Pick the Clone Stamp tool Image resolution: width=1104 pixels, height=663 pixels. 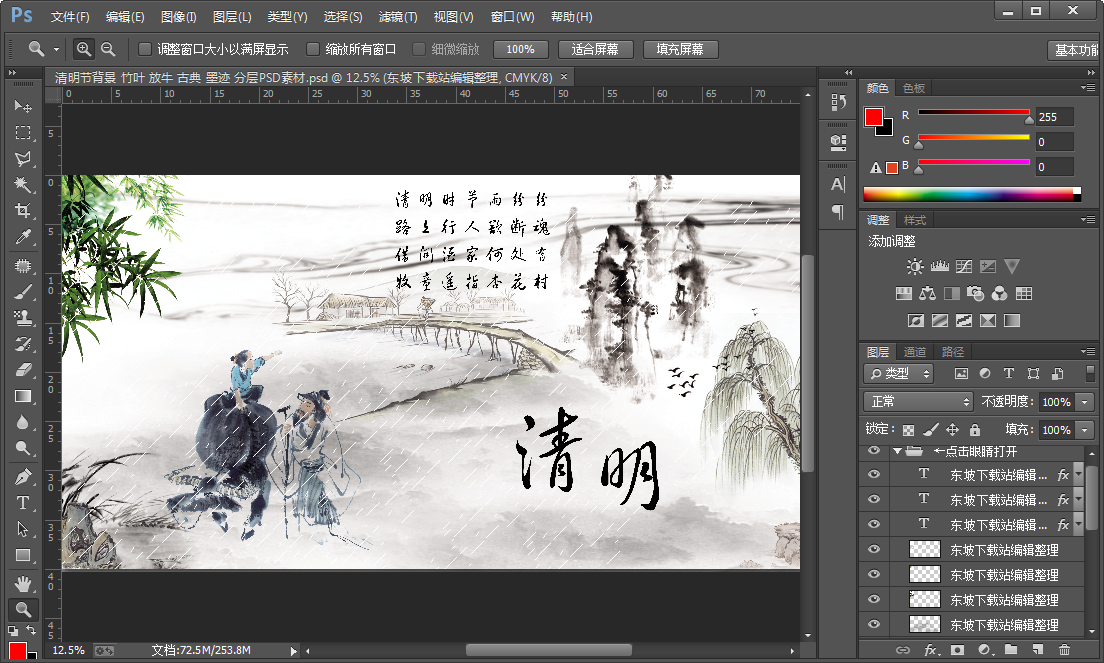tap(22, 318)
